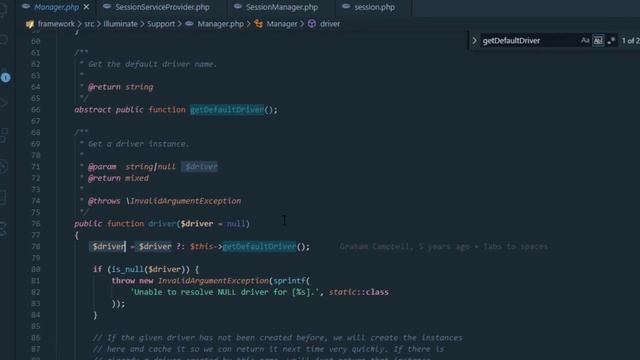Click the PHP icon before Manager.php breadcrumb

189,24
